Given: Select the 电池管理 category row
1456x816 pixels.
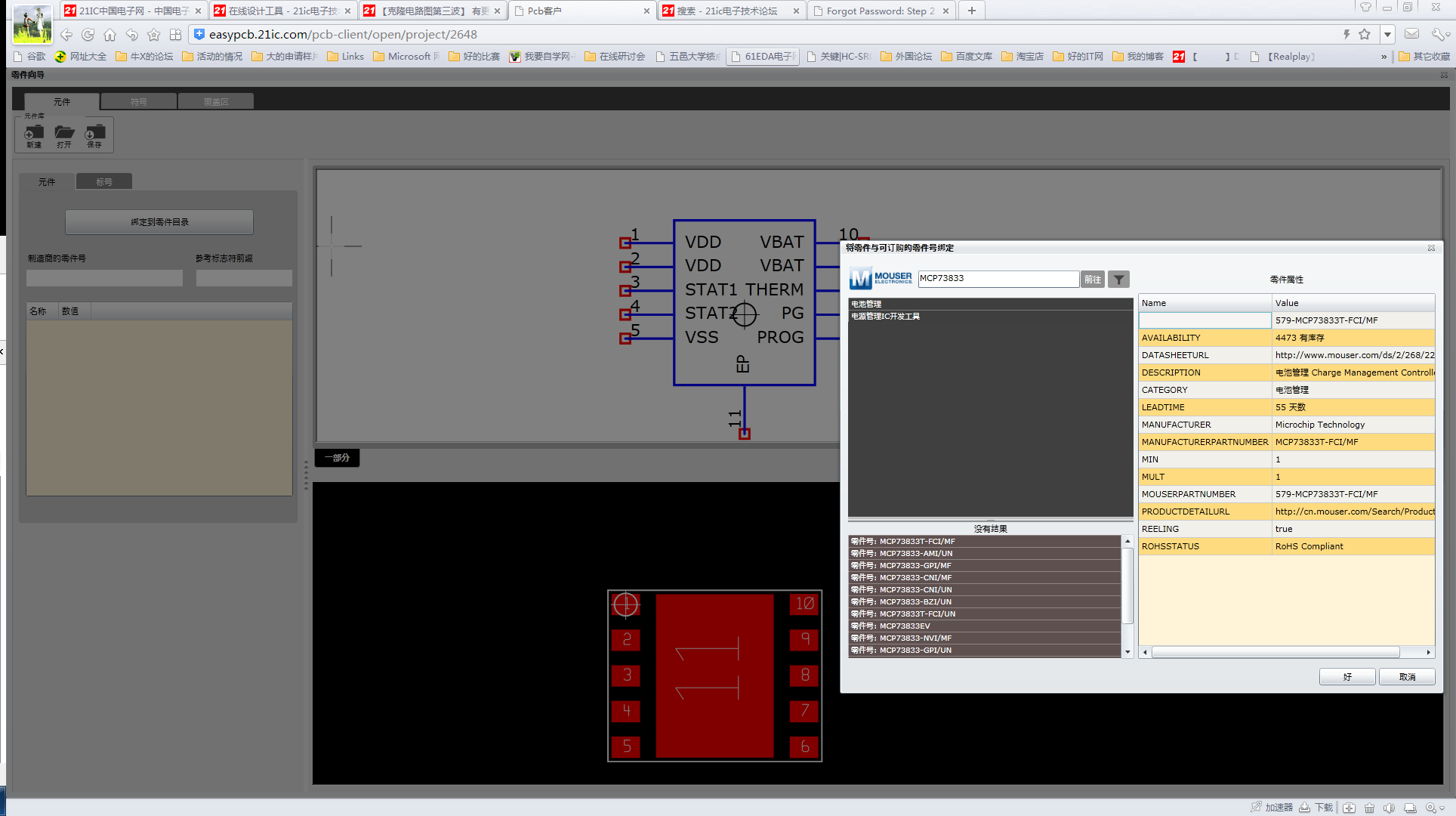Looking at the screenshot, I should [x=990, y=304].
